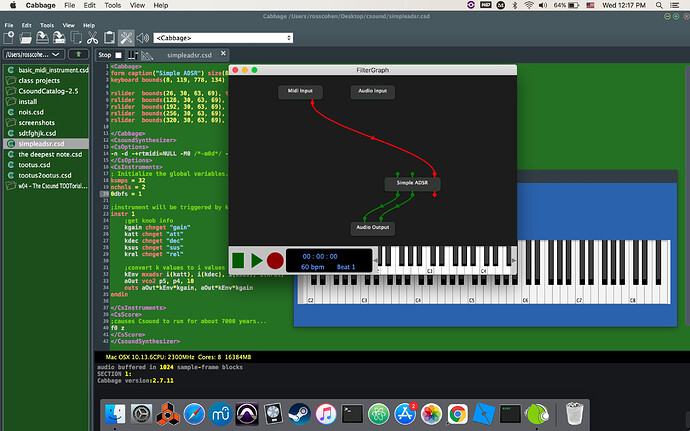
Task: Open the class projects folder
Action: pos(46,81)
